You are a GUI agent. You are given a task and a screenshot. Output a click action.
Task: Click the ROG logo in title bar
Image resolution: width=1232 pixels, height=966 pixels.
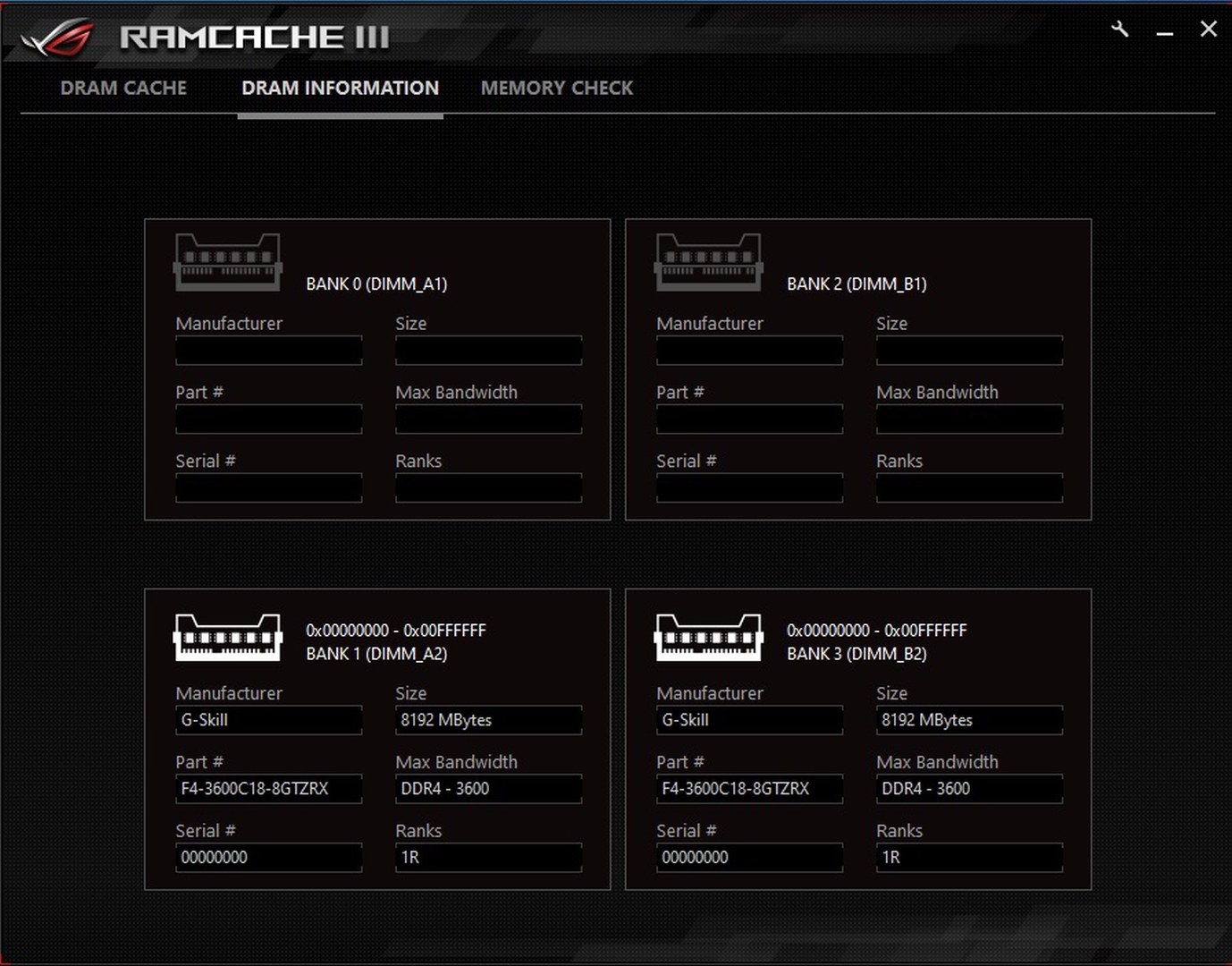[x=58, y=38]
